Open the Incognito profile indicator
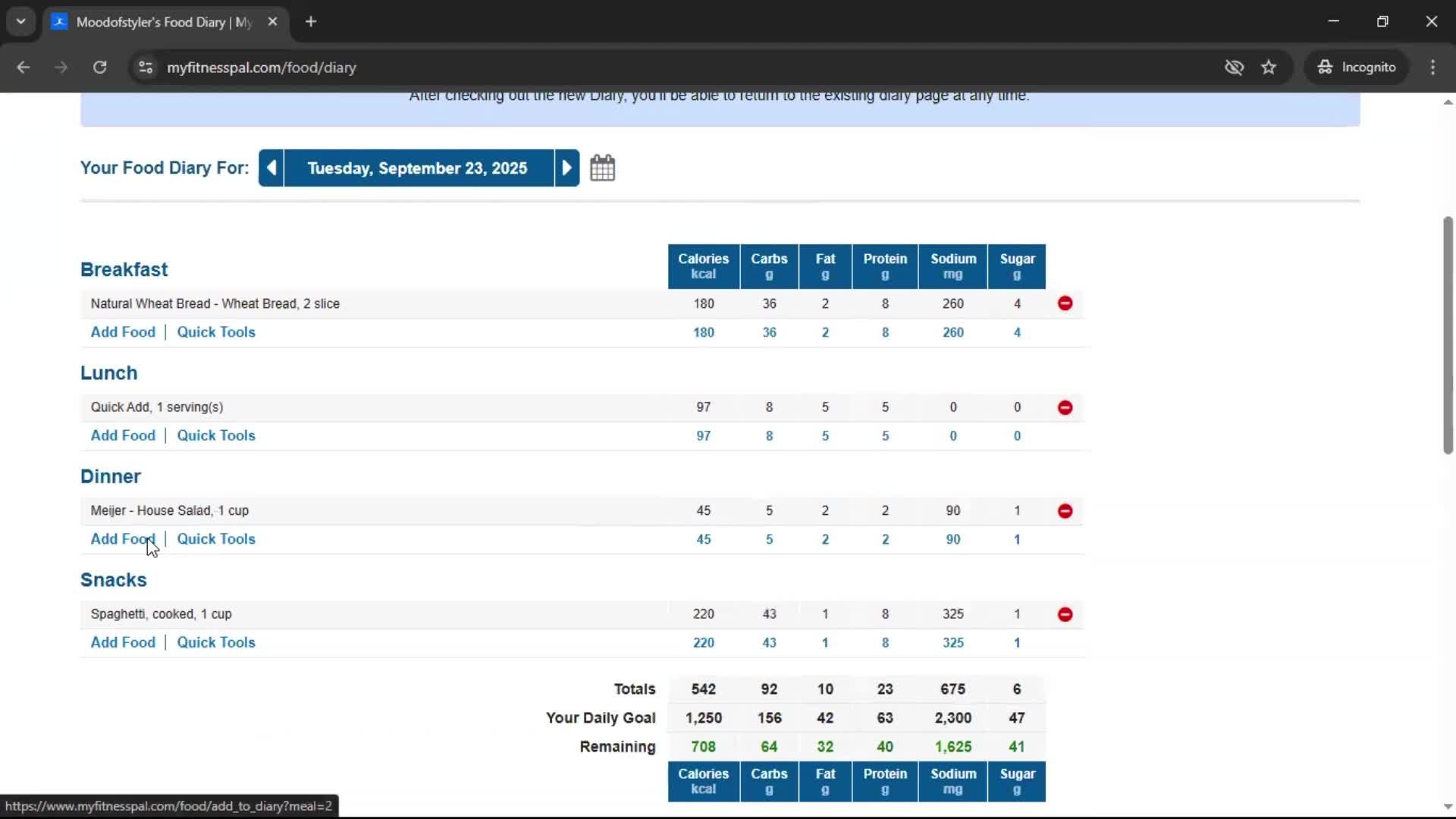The height and width of the screenshot is (819, 1456). tap(1357, 67)
